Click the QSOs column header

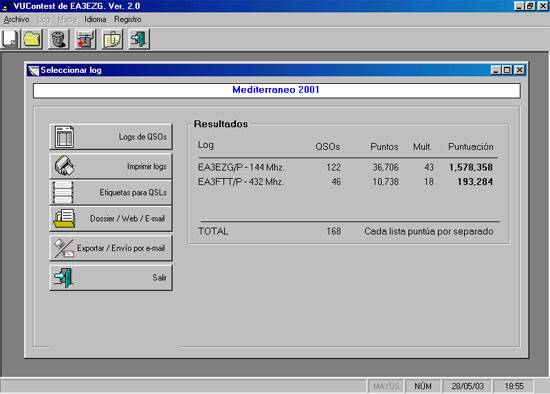pyautogui.click(x=328, y=147)
